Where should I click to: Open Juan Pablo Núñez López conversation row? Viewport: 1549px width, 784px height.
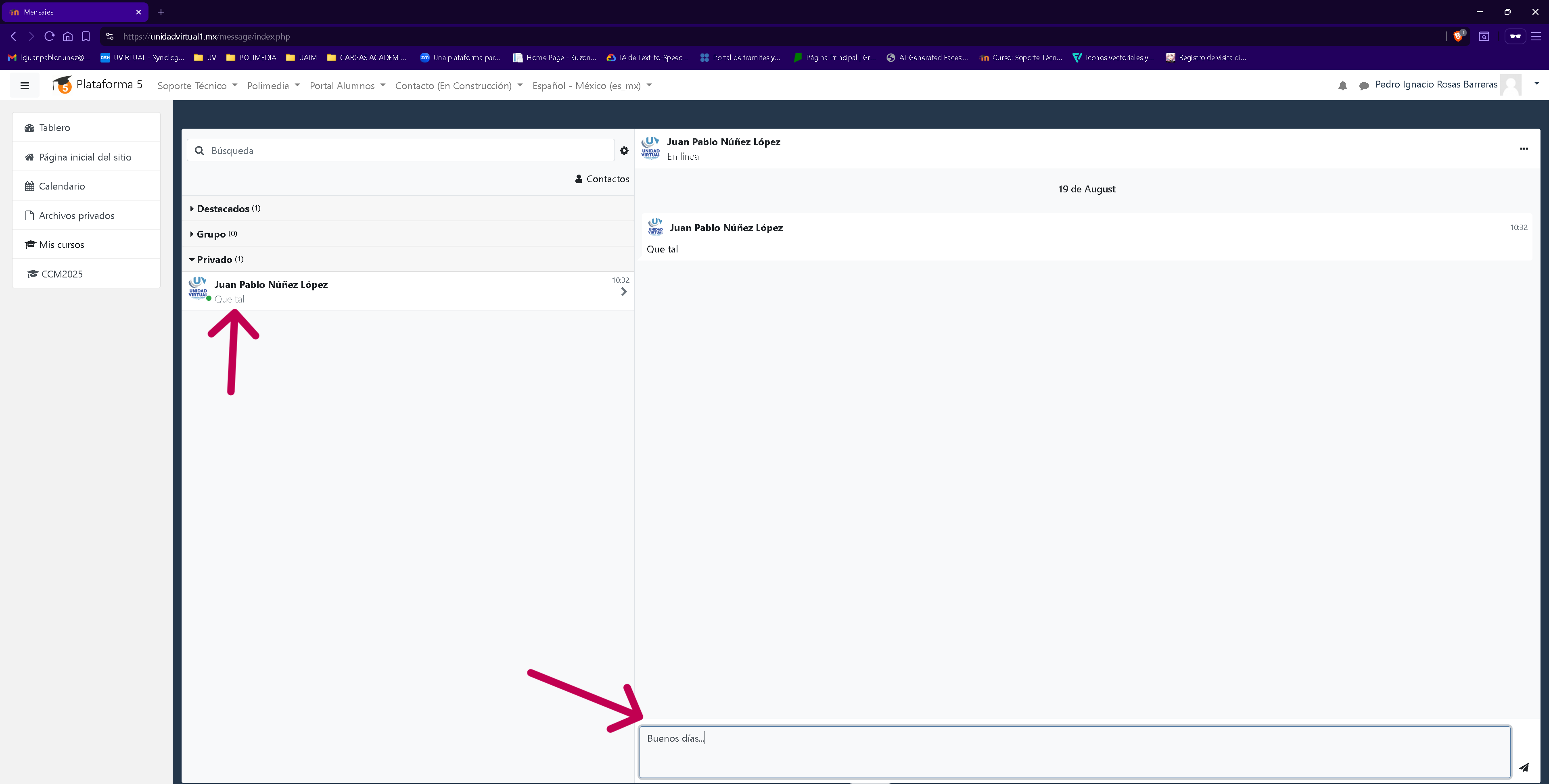pos(408,291)
